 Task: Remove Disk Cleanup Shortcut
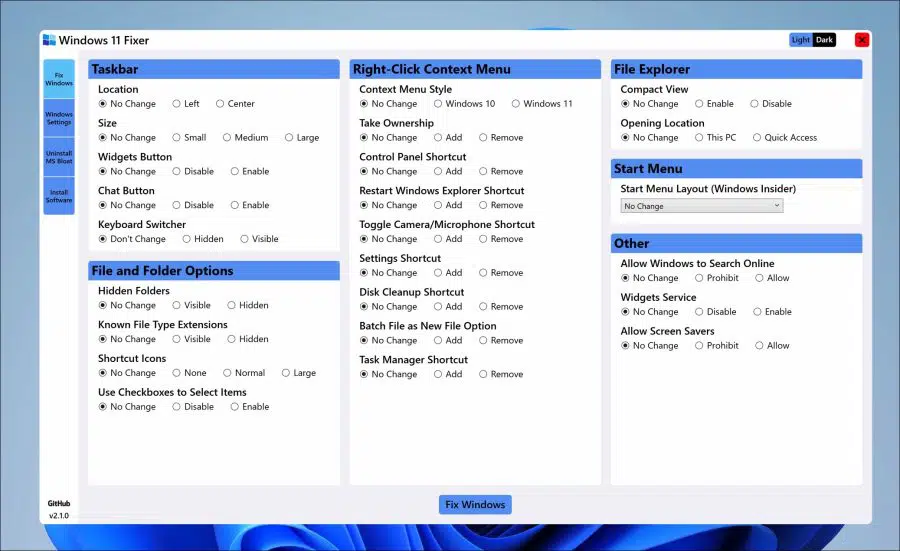501,307
